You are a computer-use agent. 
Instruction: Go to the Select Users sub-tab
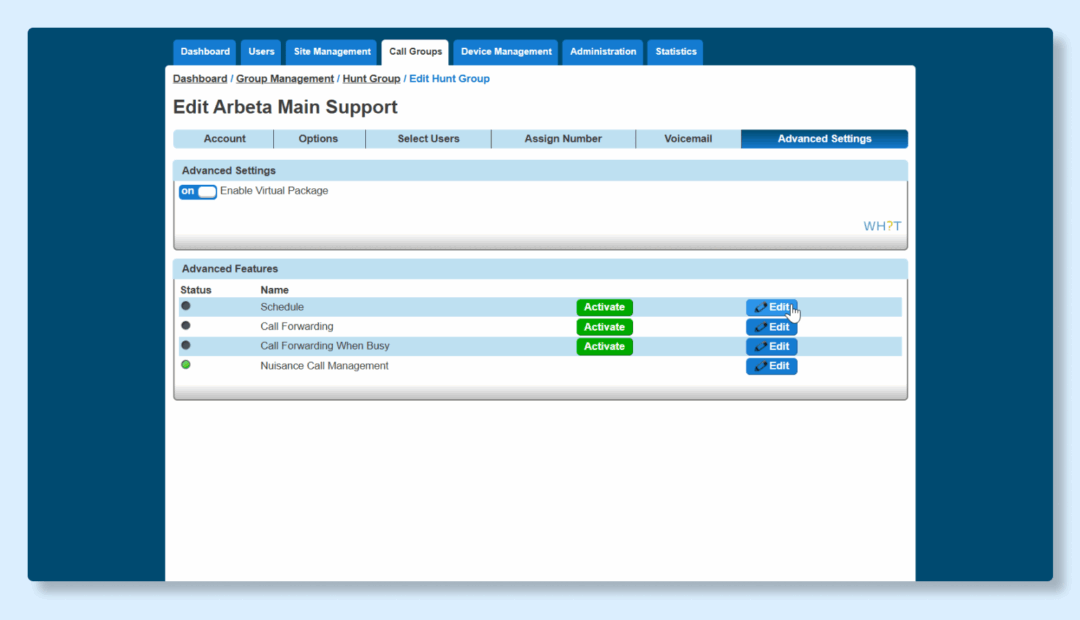point(428,138)
